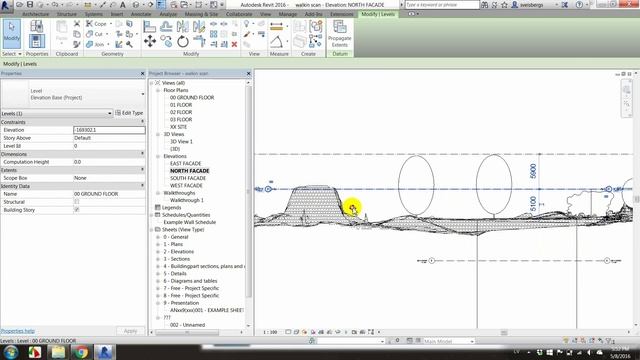Screen dimensions: 640x360
Task: Click the Apply button in Properties
Action: click(x=130, y=331)
